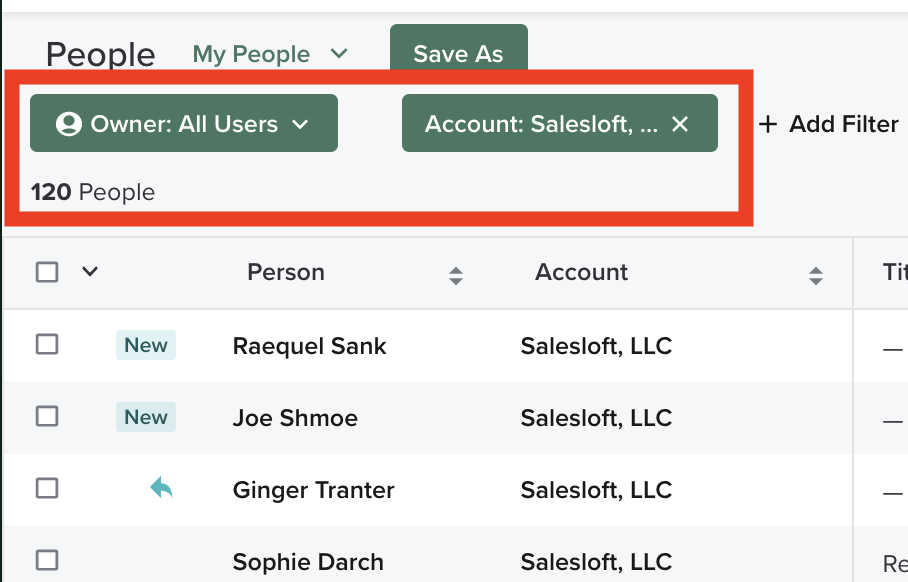Screen dimensions: 908x582
Task: Select the Account column header
Action: tap(581, 272)
